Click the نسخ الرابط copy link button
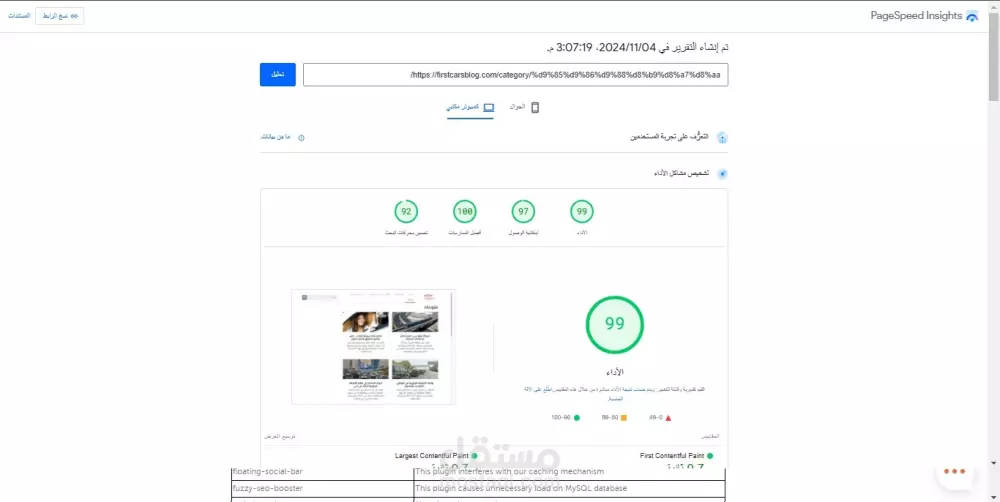Image resolution: width=1000 pixels, height=502 pixels. 60,16
